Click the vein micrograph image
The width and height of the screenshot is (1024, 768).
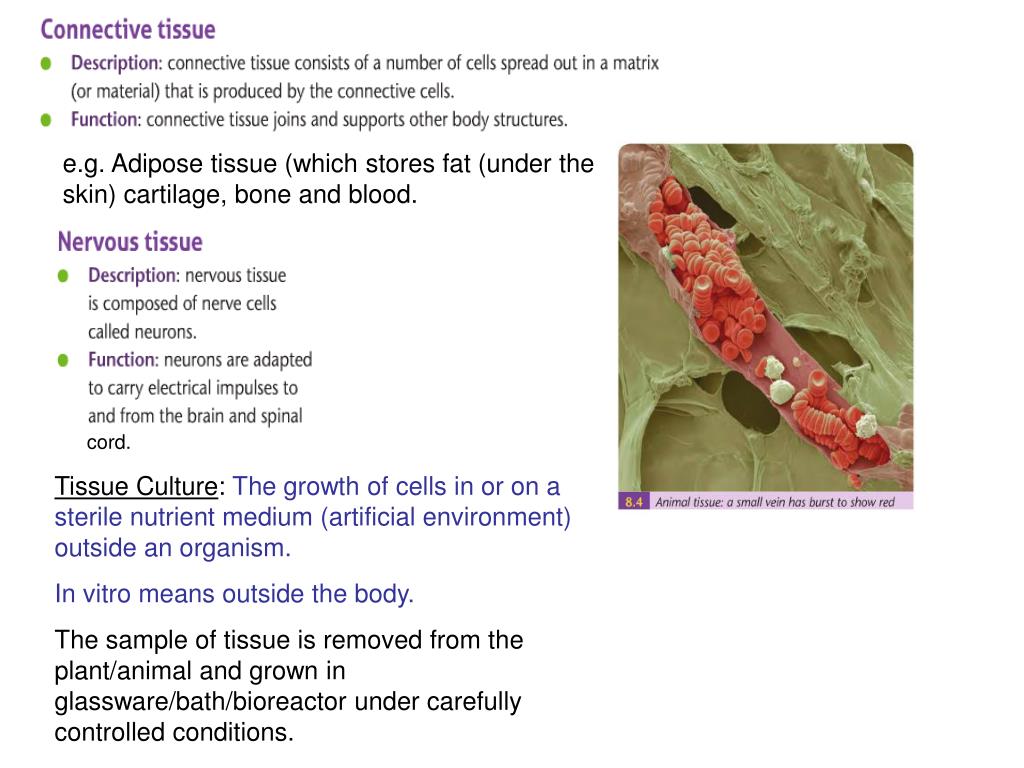pyautogui.click(x=765, y=317)
